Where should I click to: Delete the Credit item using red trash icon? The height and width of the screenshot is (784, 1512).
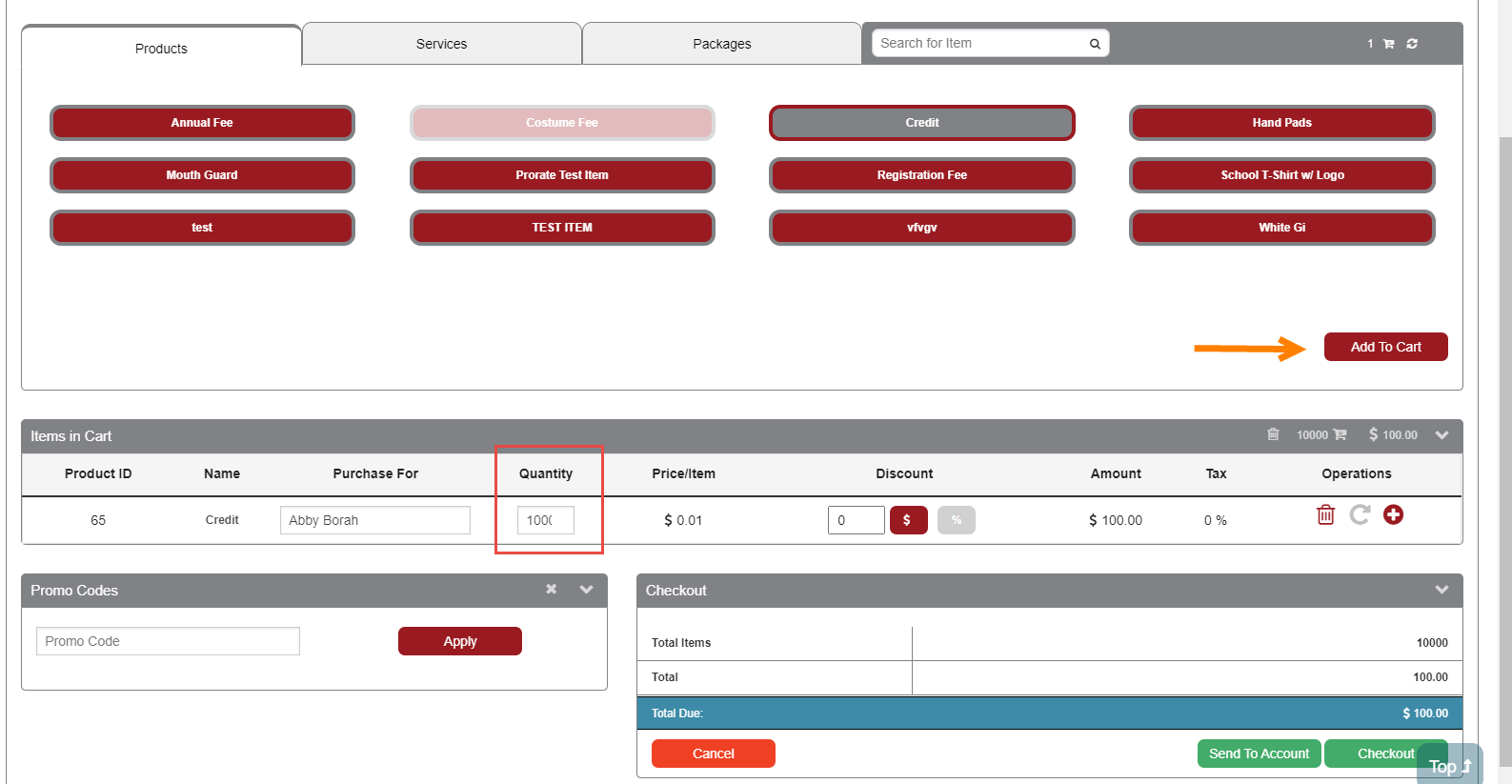pyautogui.click(x=1325, y=515)
